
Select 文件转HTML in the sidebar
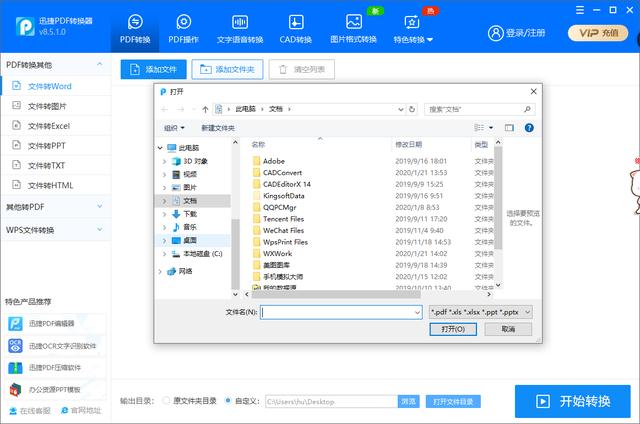pos(56,185)
